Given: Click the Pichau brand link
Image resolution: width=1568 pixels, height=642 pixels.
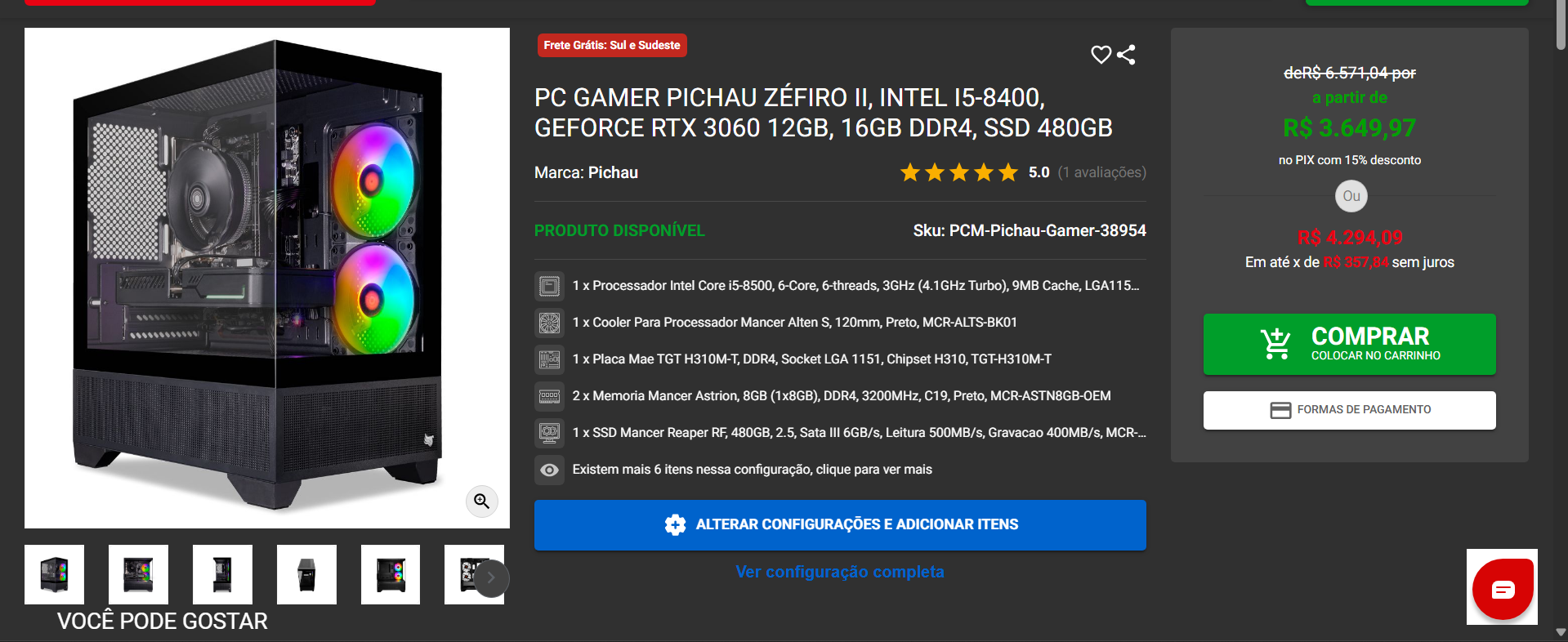Looking at the screenshot, I should coord(613,172).
